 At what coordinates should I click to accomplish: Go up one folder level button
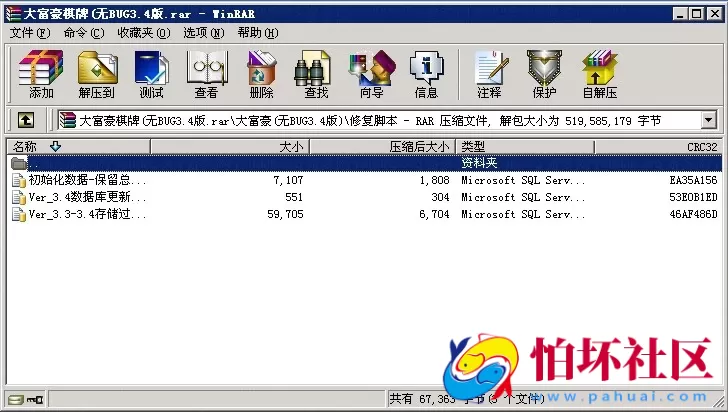tap(26, 120)
